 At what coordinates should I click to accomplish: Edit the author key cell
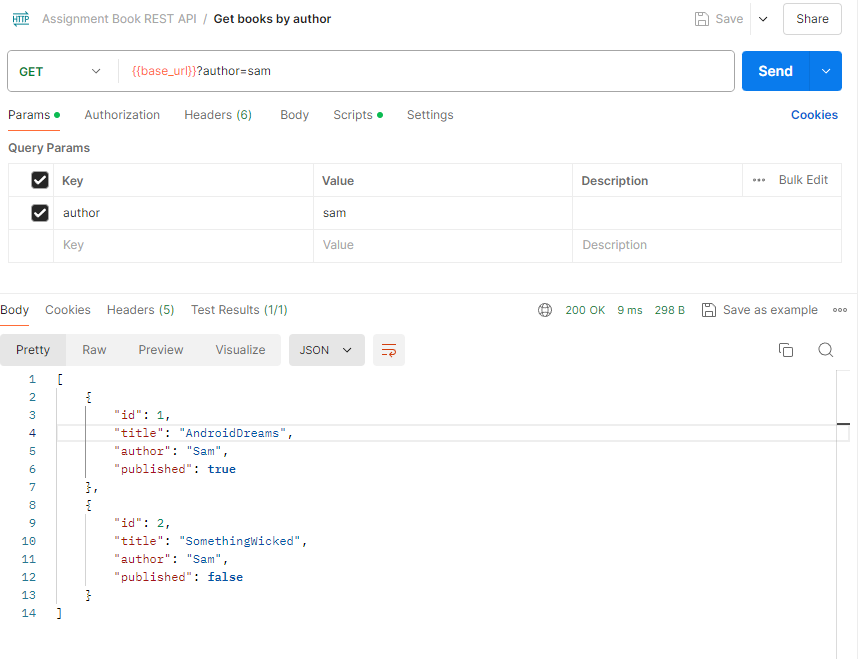(x=184, y=213)
